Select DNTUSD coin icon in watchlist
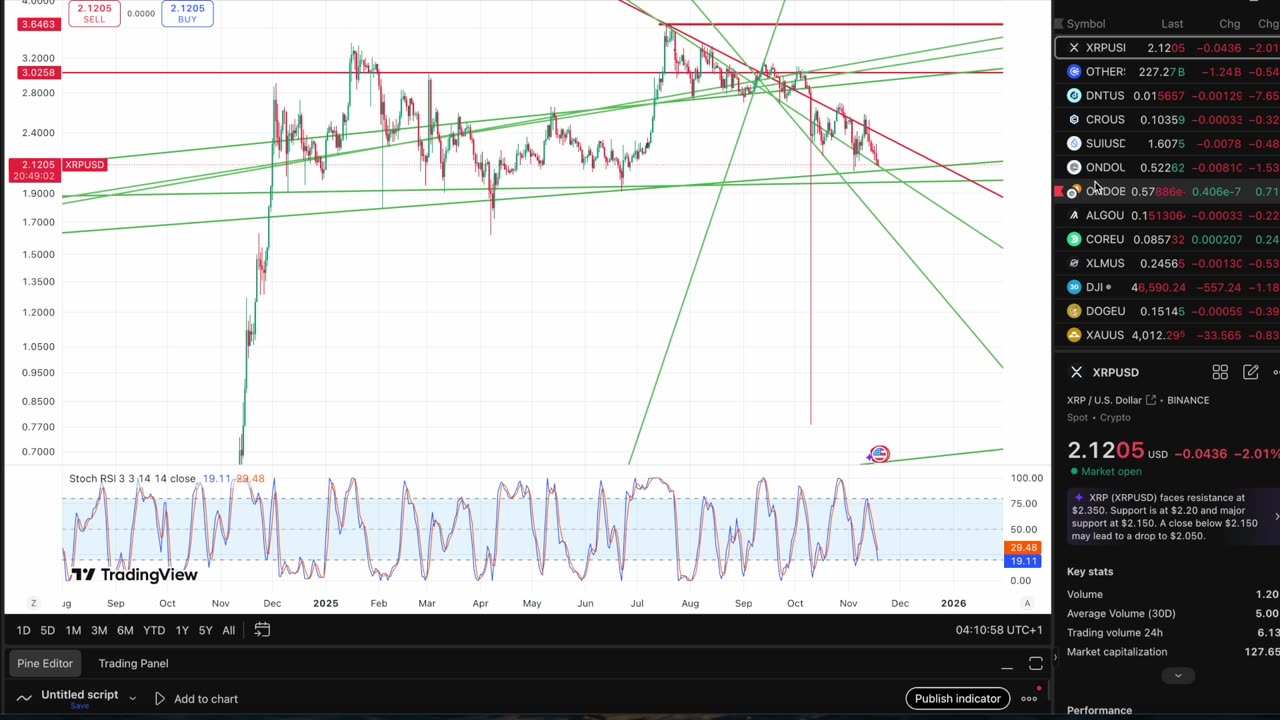Viewport: 1280px width, 720px height. (x=1074, y=96)
